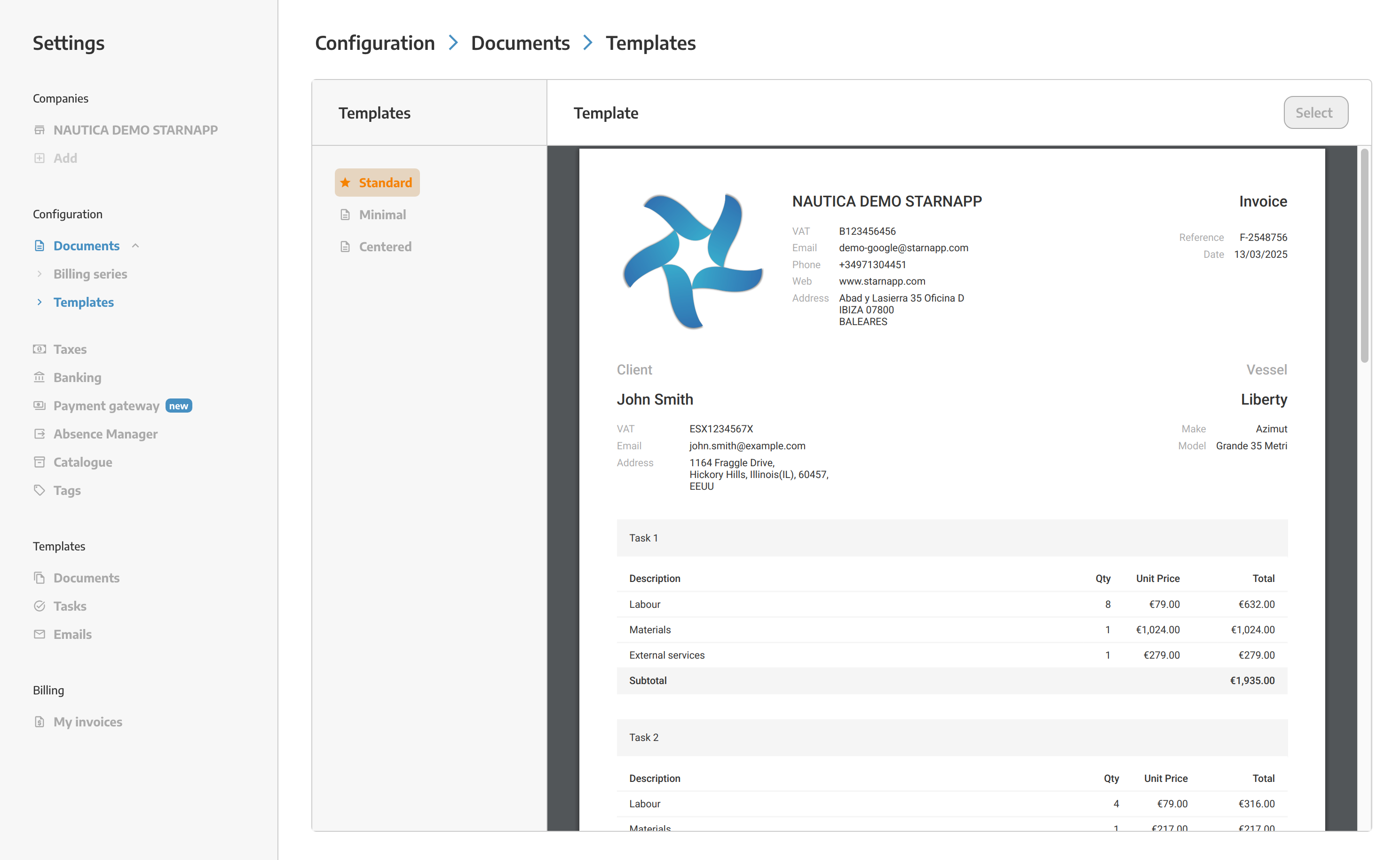Click the preview vertical scrollbar thumb
Viewport: 1400px width, 860px height.
coord(1365,255)
